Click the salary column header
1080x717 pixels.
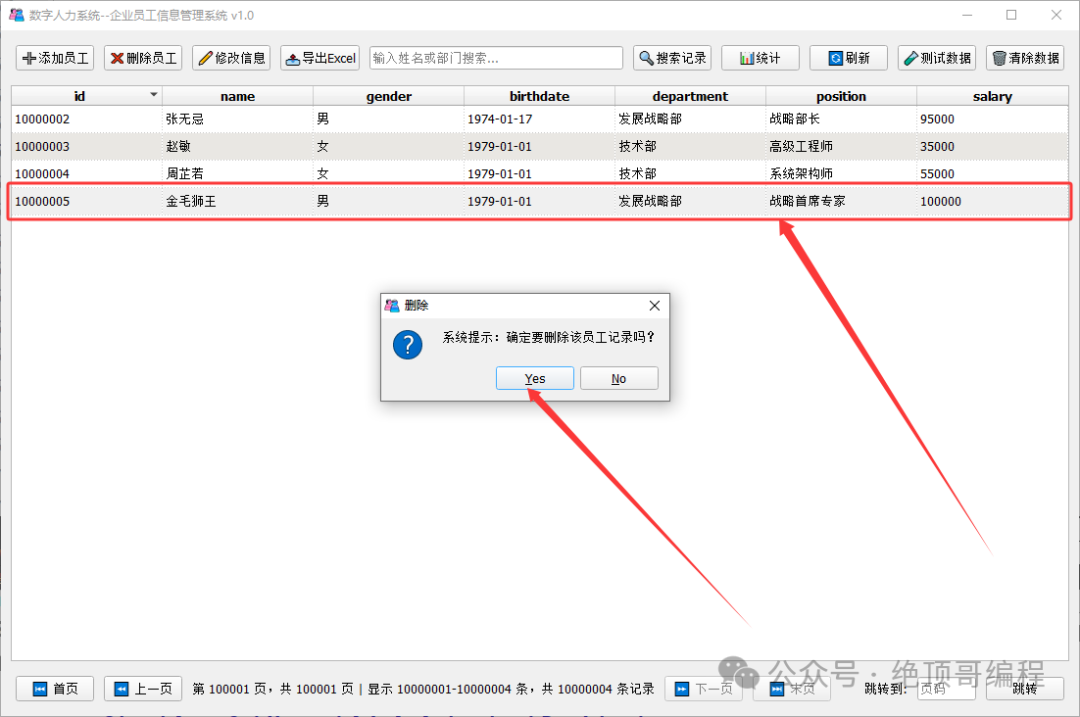click(x=993, y=96)
